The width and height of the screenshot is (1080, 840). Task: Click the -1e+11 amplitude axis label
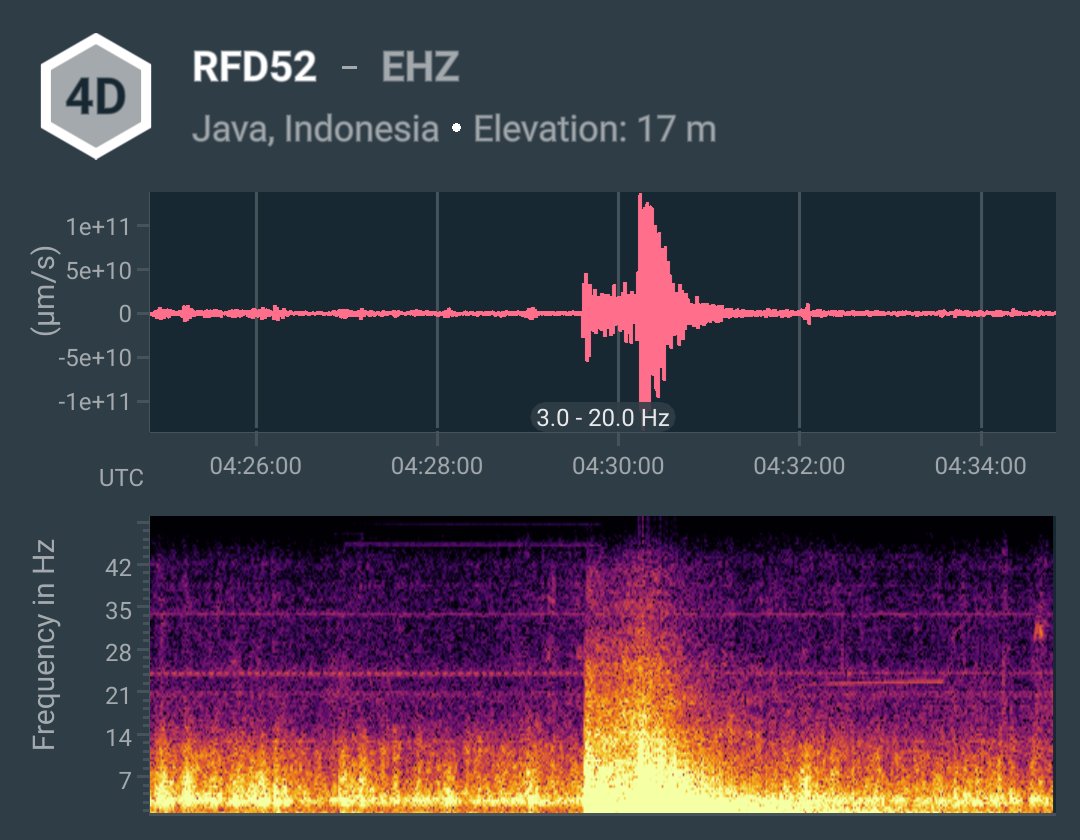coord(94,401)
